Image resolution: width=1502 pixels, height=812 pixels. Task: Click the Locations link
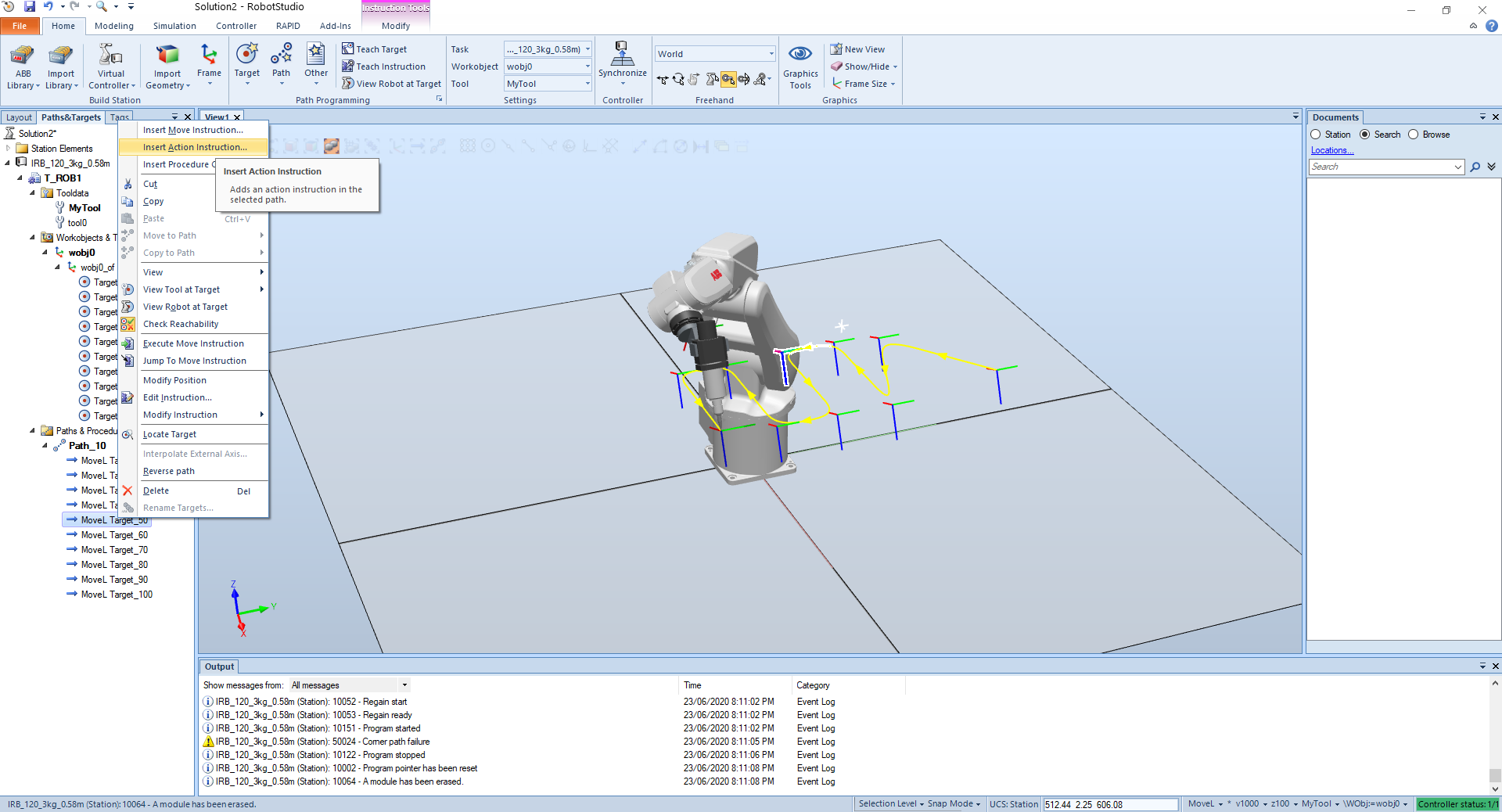point(1331,150)
